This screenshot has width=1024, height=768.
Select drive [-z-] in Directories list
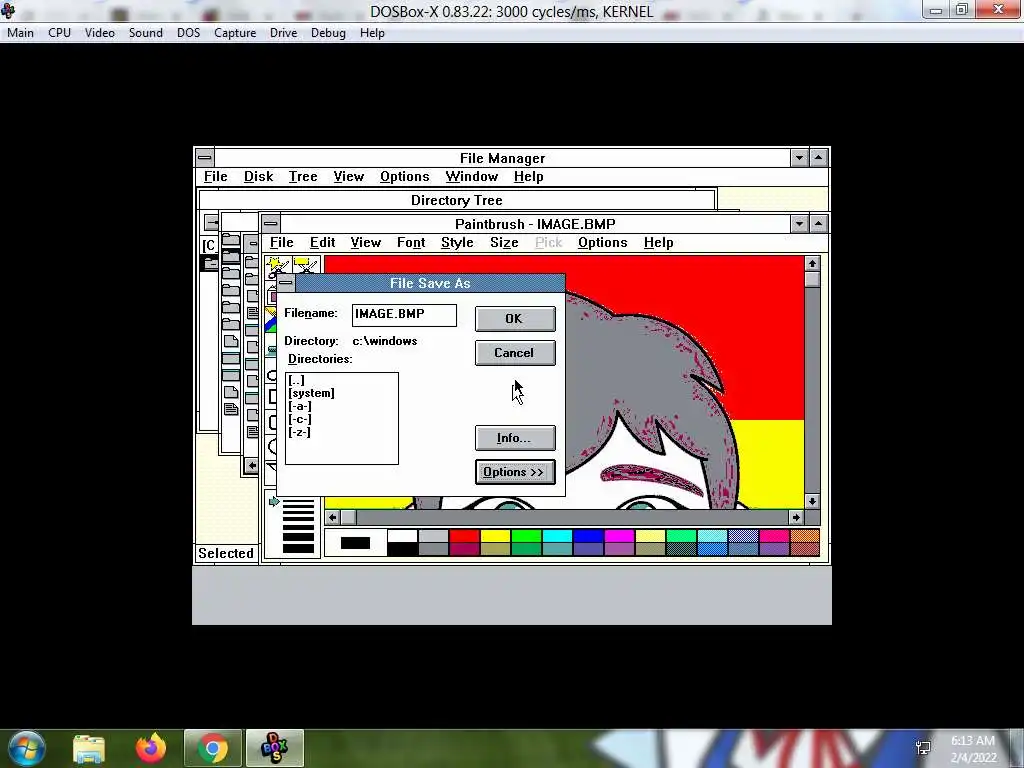[300, 432]
